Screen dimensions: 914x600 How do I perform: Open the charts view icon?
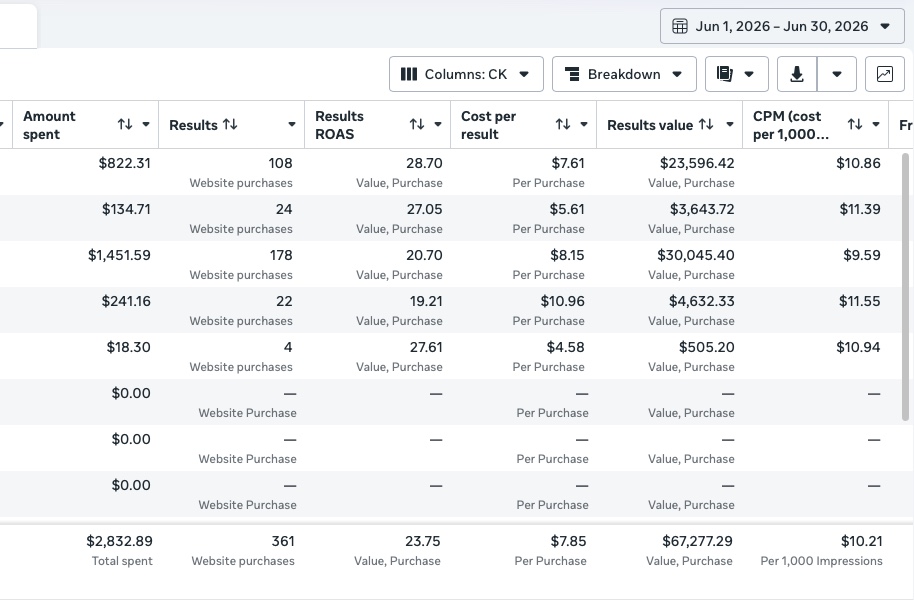click(x=885, y=74)
